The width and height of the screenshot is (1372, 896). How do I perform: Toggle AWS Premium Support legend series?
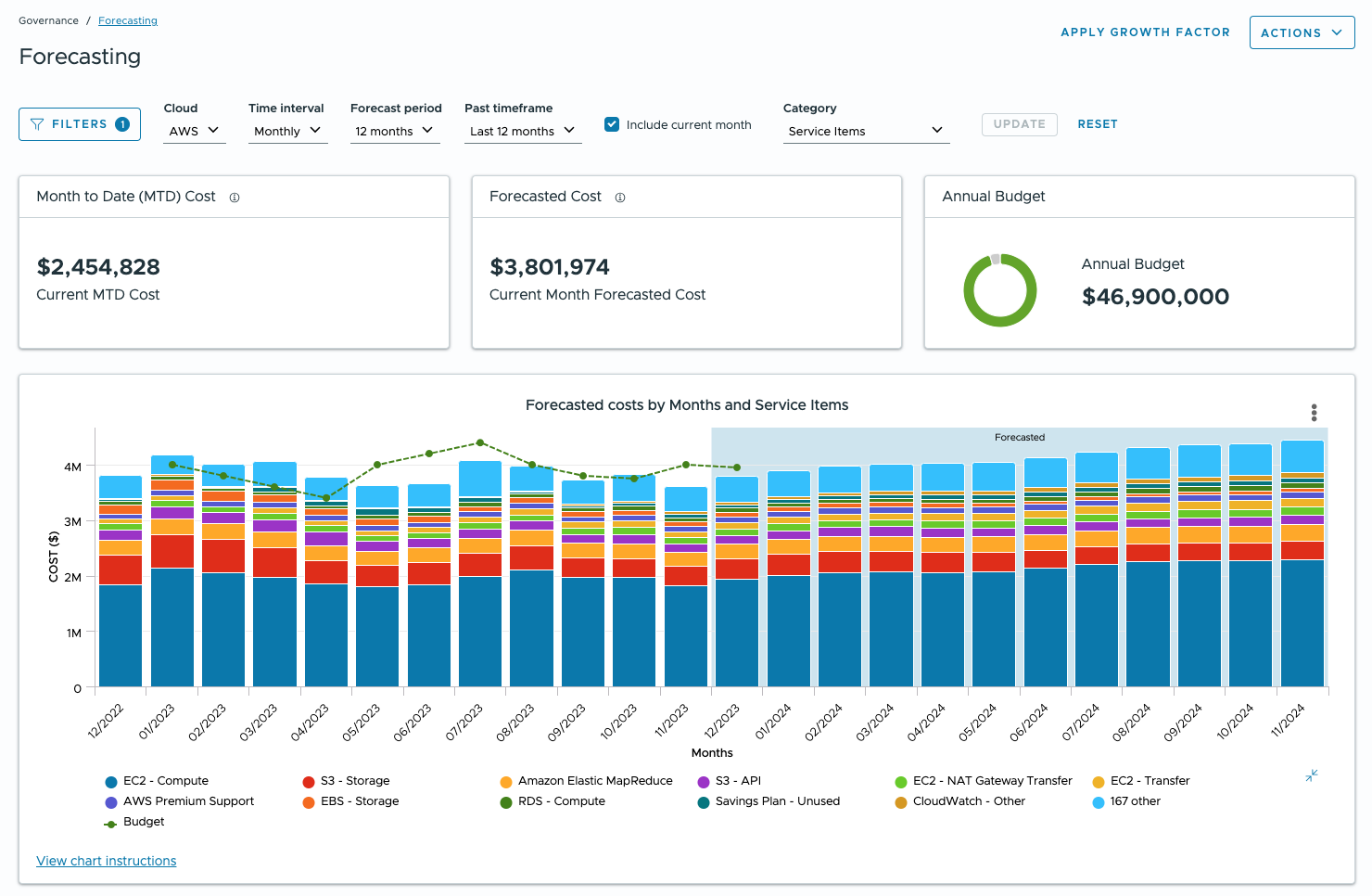coord(179,801)
